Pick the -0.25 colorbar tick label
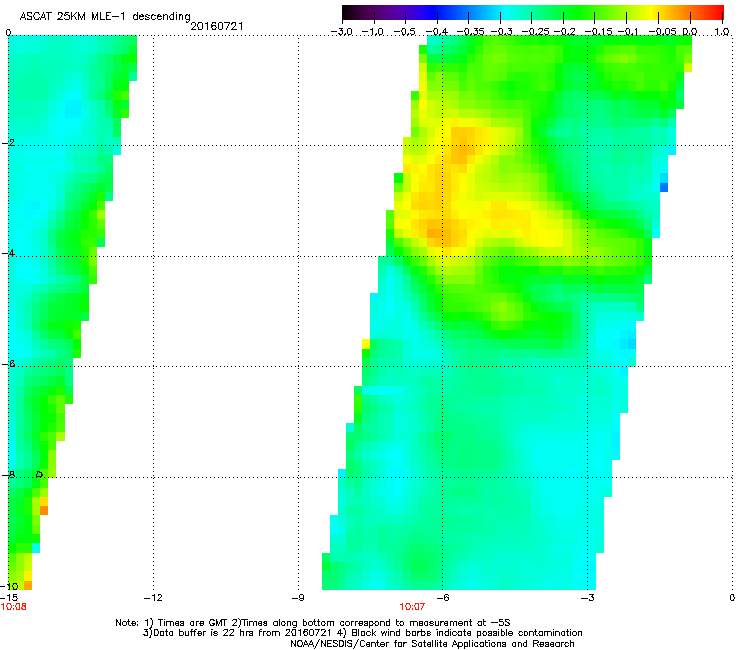Image resolution: width=740 pixels, height=650 pixels. 535,32
